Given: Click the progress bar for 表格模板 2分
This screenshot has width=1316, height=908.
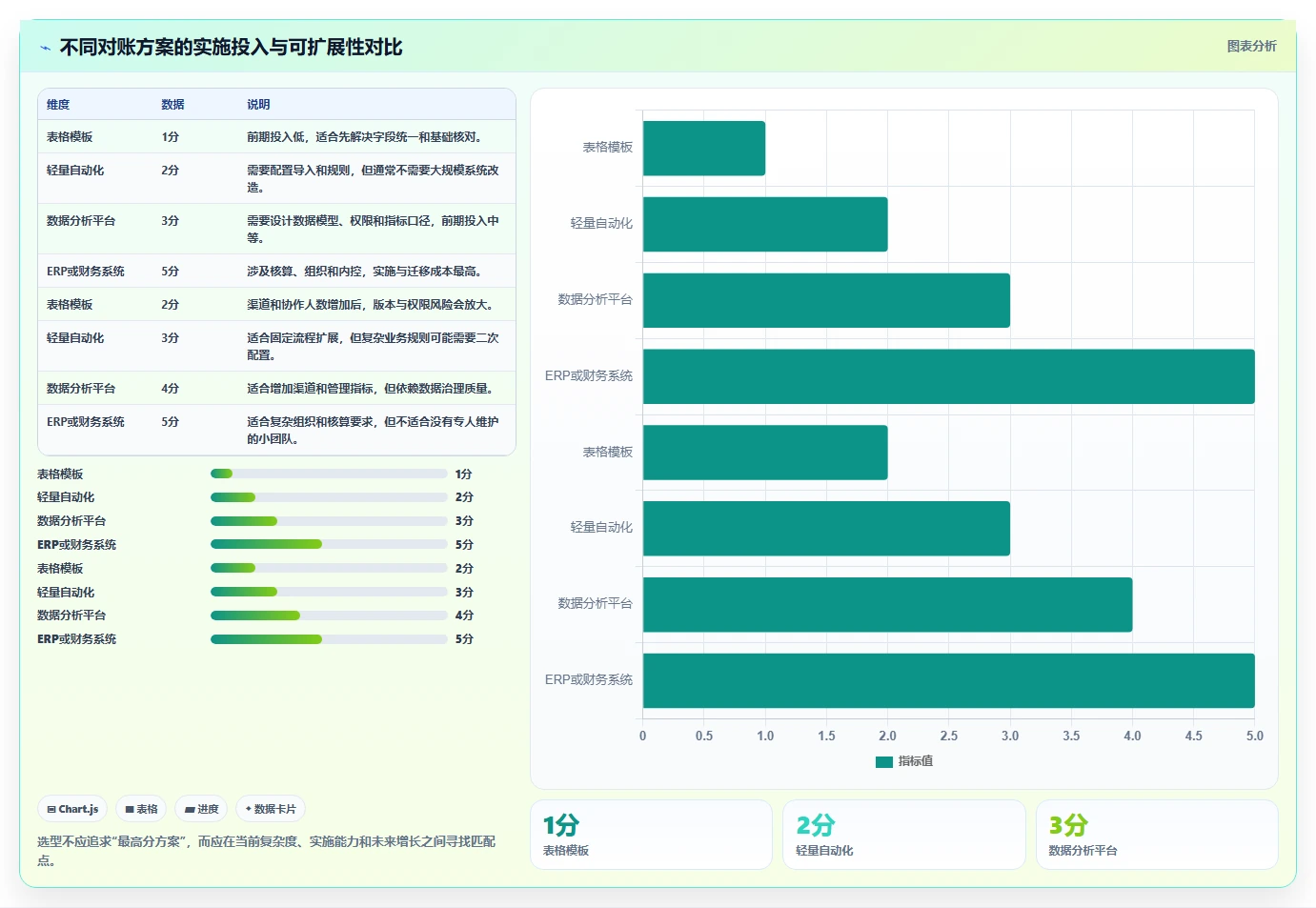Looking at the screenshot, I should click(329, 568).
